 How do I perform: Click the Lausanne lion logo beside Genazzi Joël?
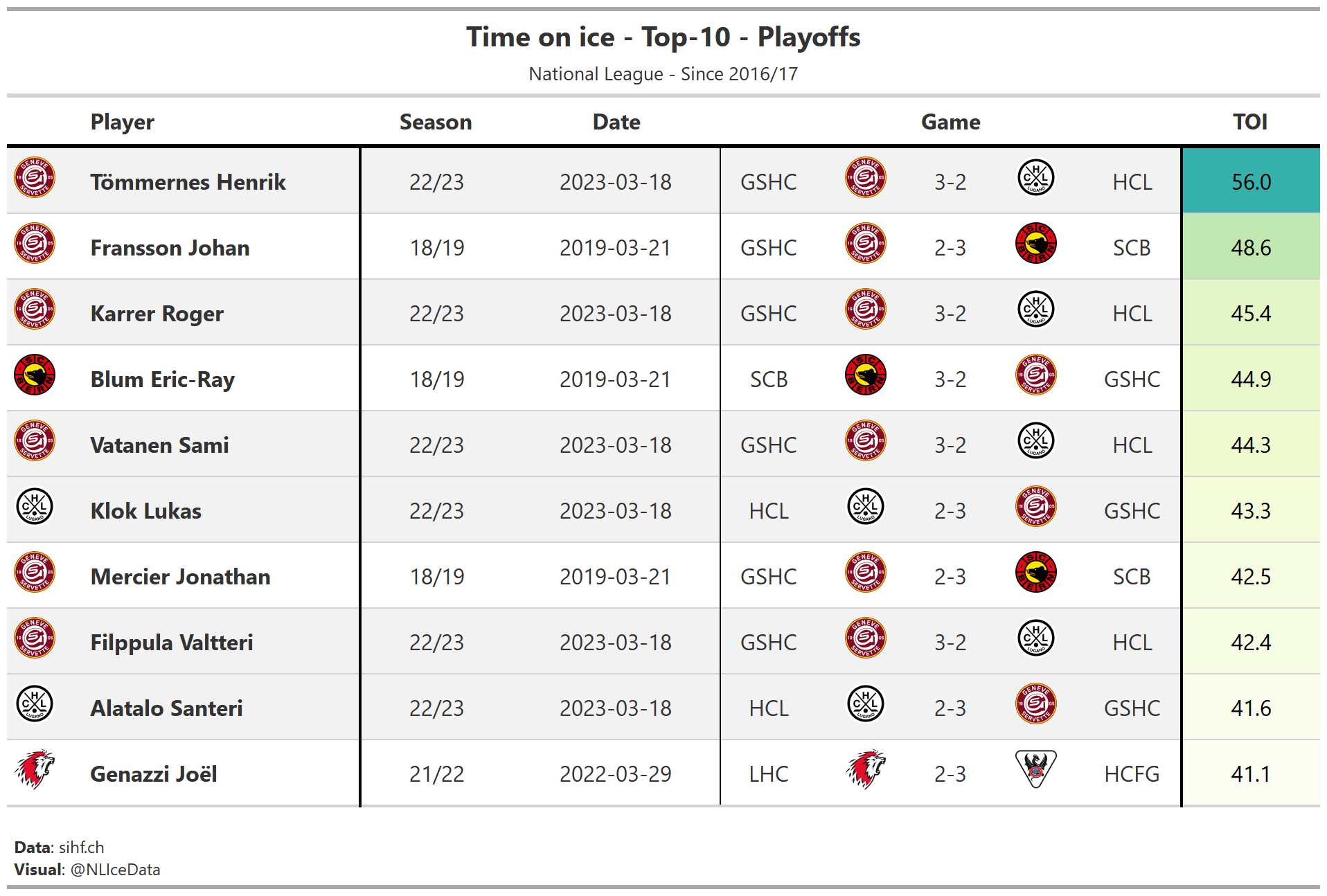tap(35, 769)
